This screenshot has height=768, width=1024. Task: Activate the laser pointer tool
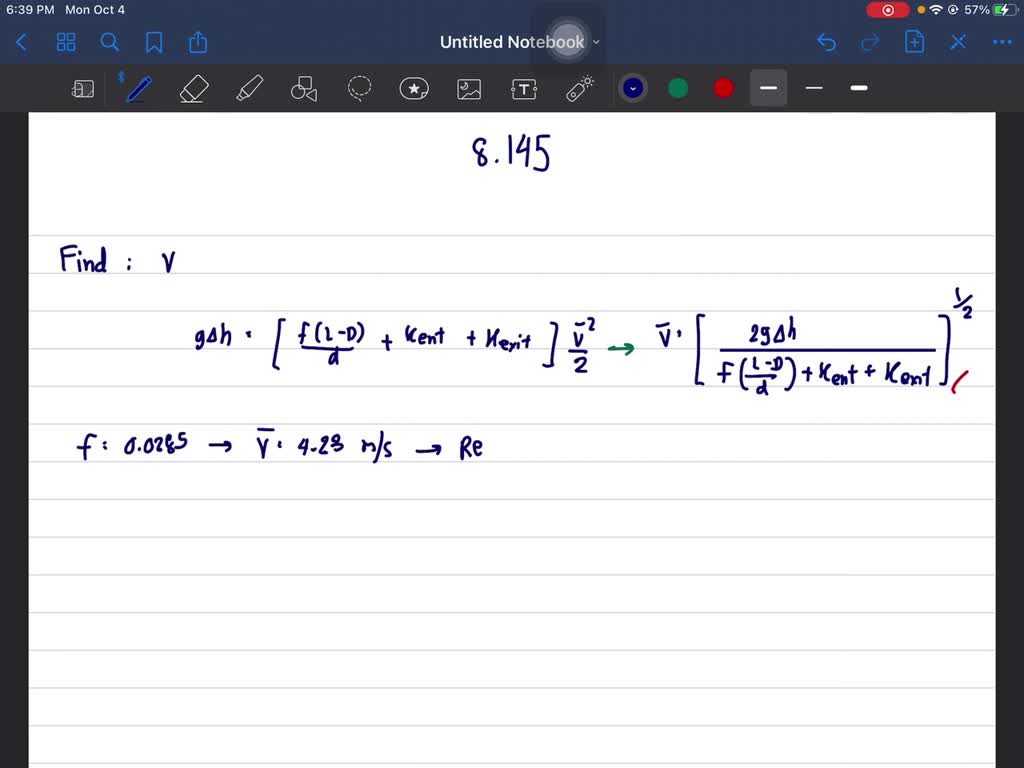pos(580,89)
